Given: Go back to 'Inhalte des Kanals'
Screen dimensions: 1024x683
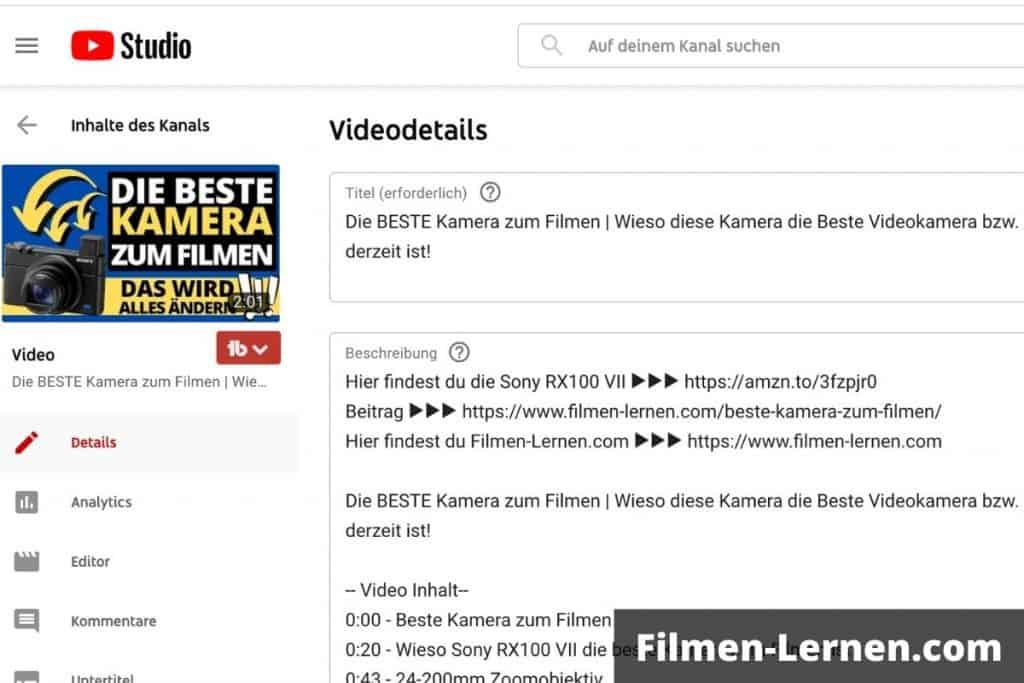Looking at the screenshot, I should tap(140, 125).
